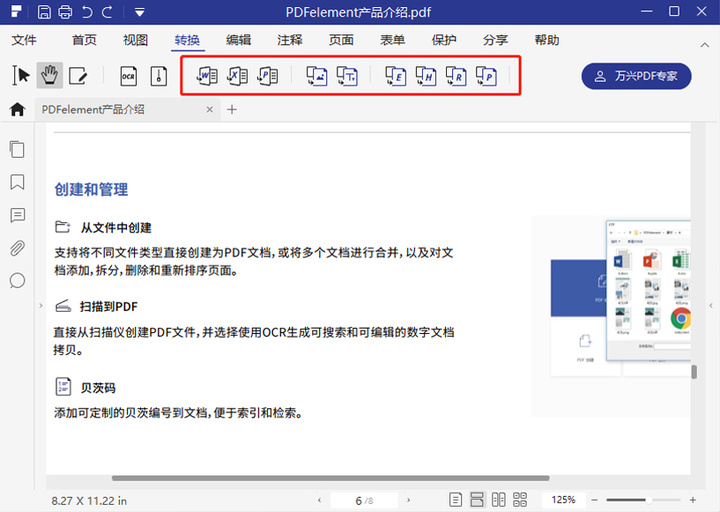Collapse the ribbon with the chevron
720x512 pixels.
click(x=704, y=45)
